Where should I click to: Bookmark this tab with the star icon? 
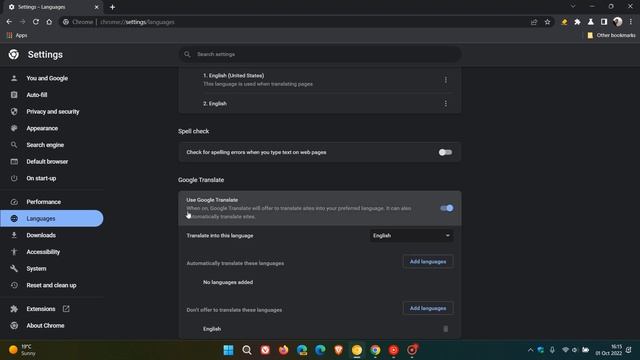coord(547,22)
